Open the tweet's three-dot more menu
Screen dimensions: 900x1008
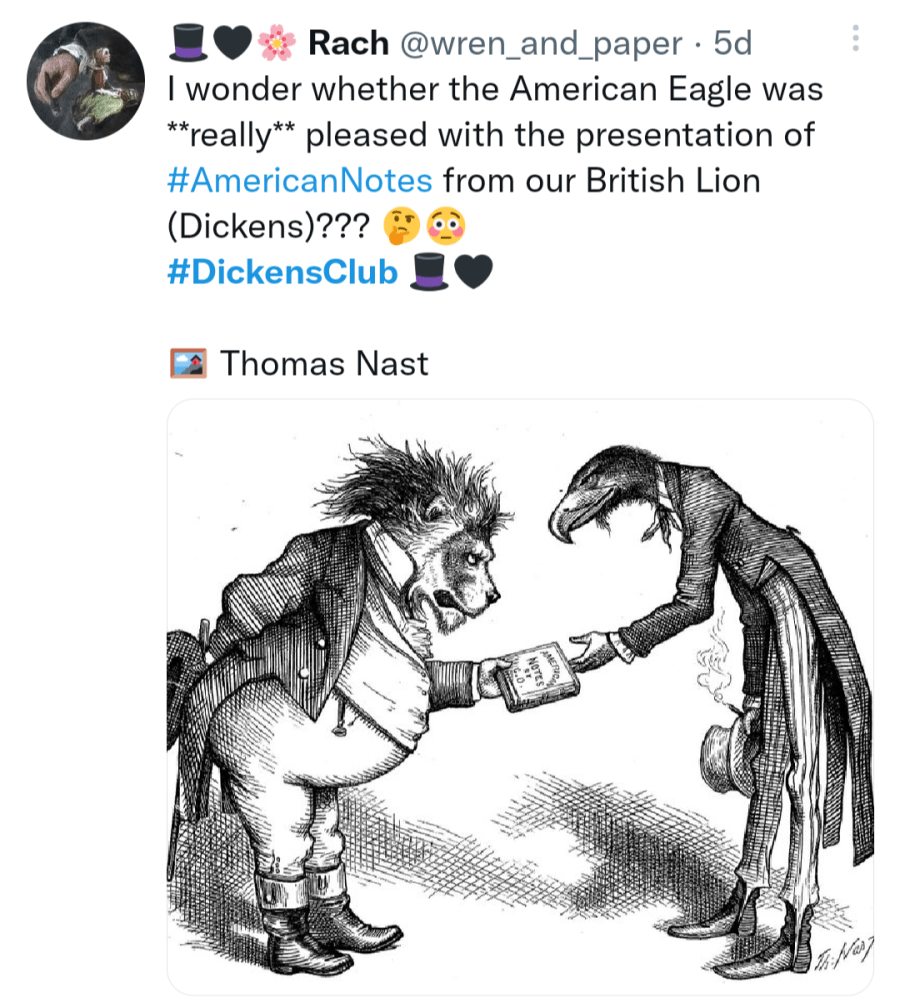[x=855, y=39]
